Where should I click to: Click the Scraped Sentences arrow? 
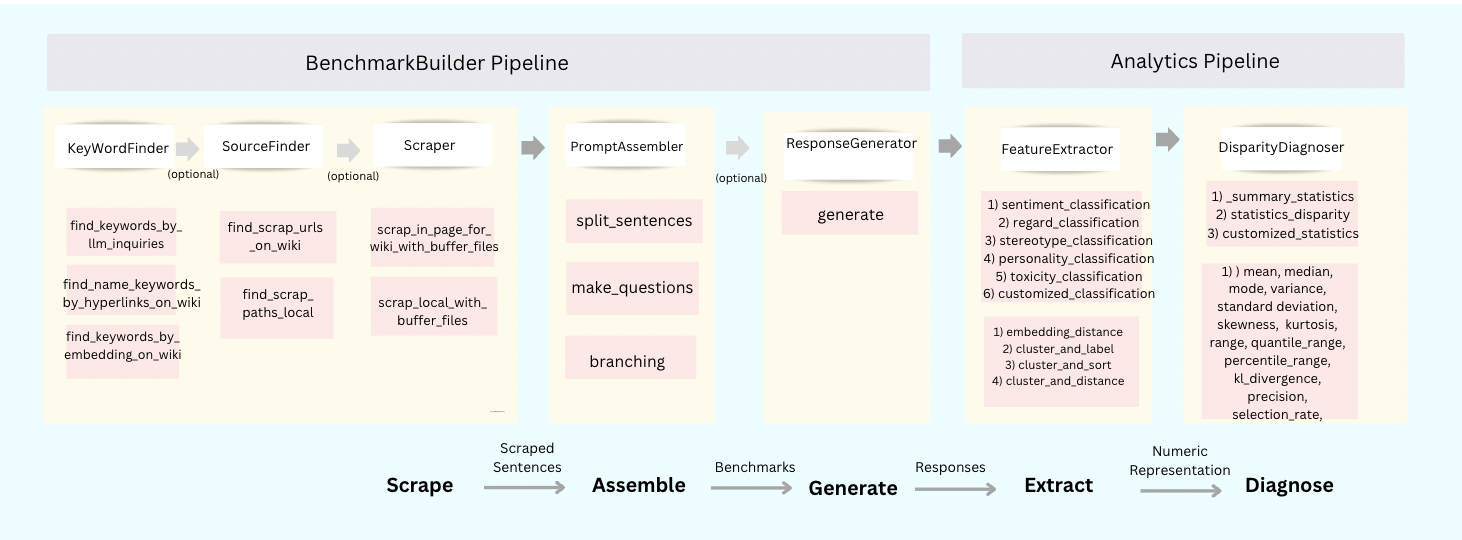[524, 487]
